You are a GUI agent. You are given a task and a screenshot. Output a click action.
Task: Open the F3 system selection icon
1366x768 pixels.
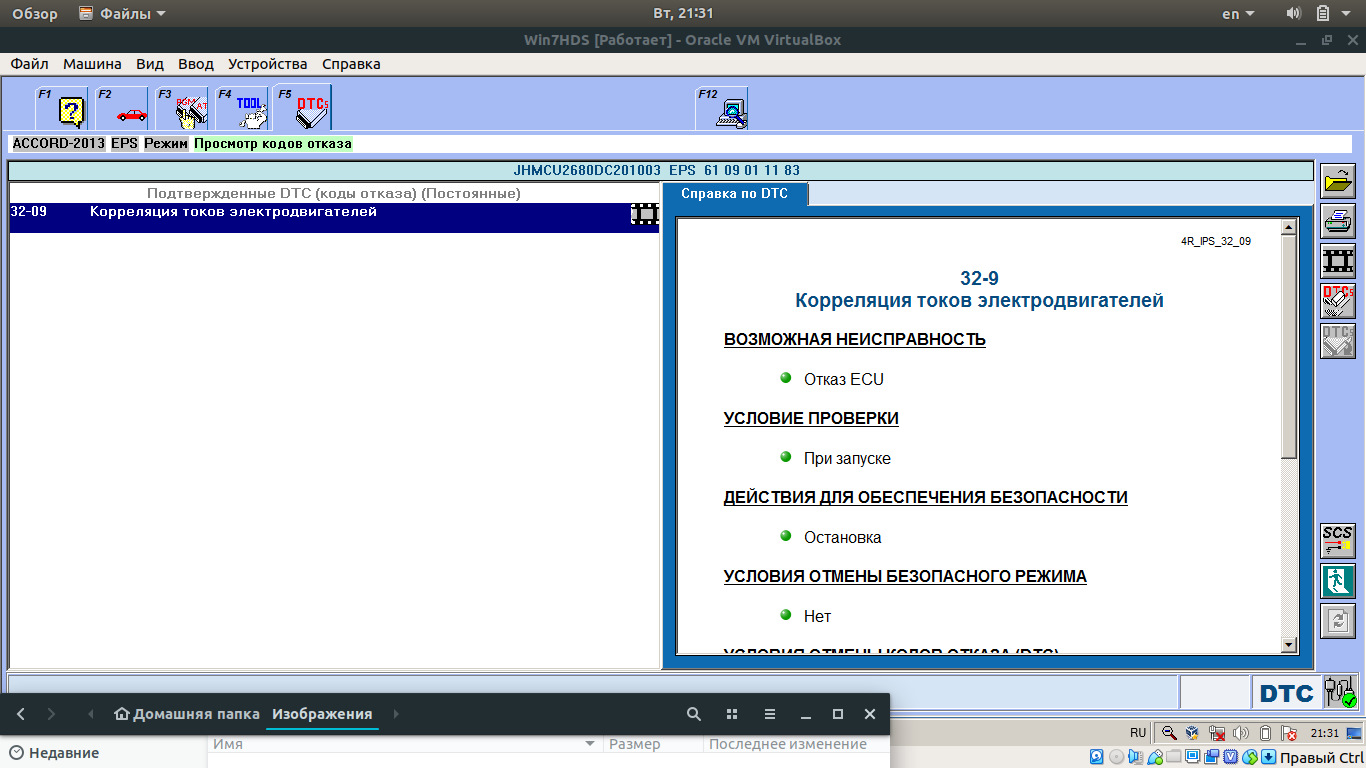(182, 108)
